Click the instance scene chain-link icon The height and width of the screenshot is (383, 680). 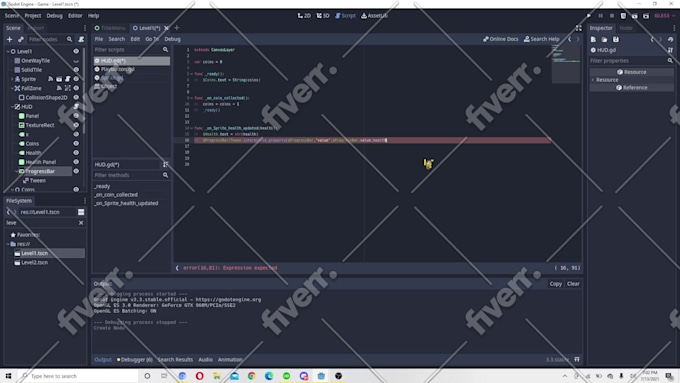tap(21, 39)
